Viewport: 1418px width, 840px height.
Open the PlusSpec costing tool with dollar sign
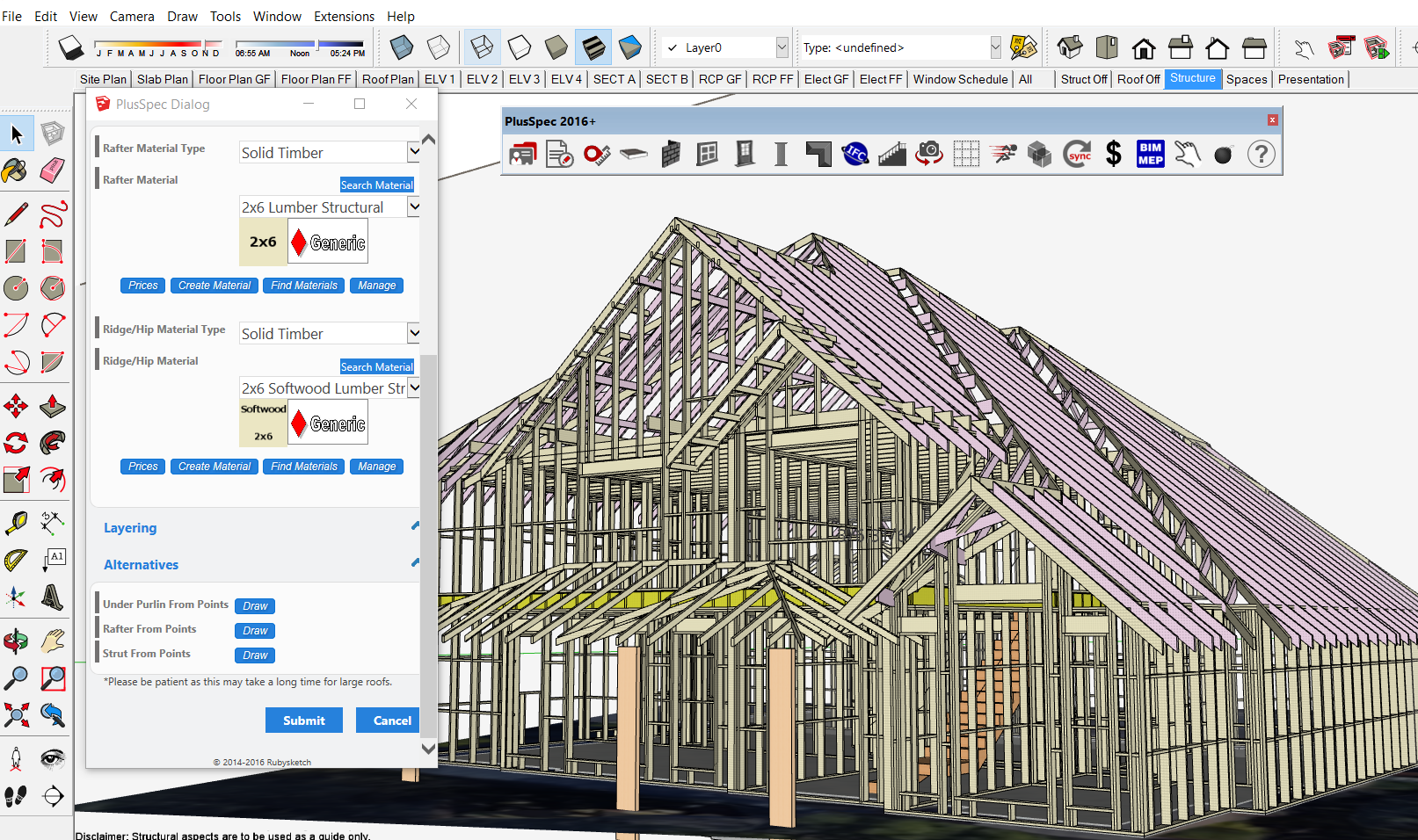pos(1112,154)
